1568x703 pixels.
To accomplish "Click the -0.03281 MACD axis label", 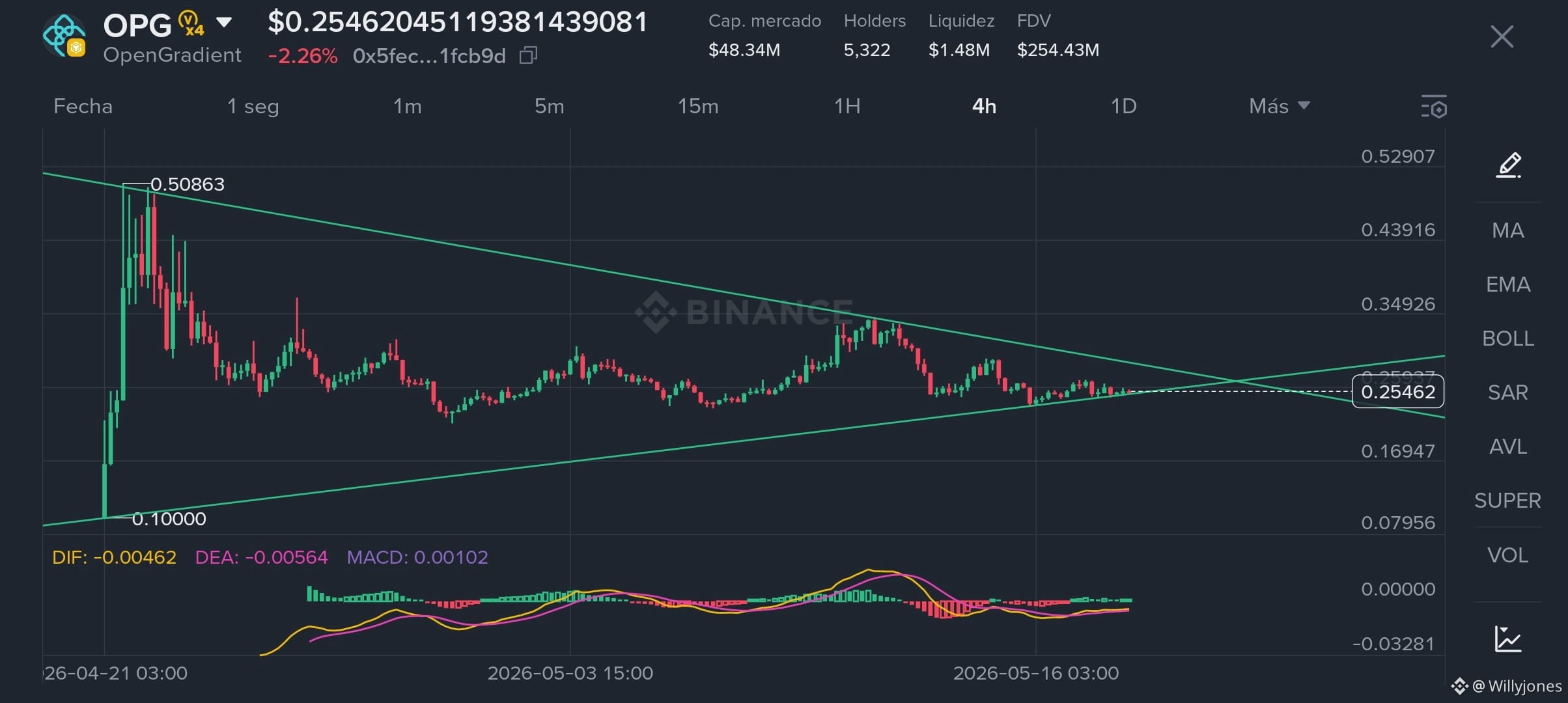I will pos(1393,644).
